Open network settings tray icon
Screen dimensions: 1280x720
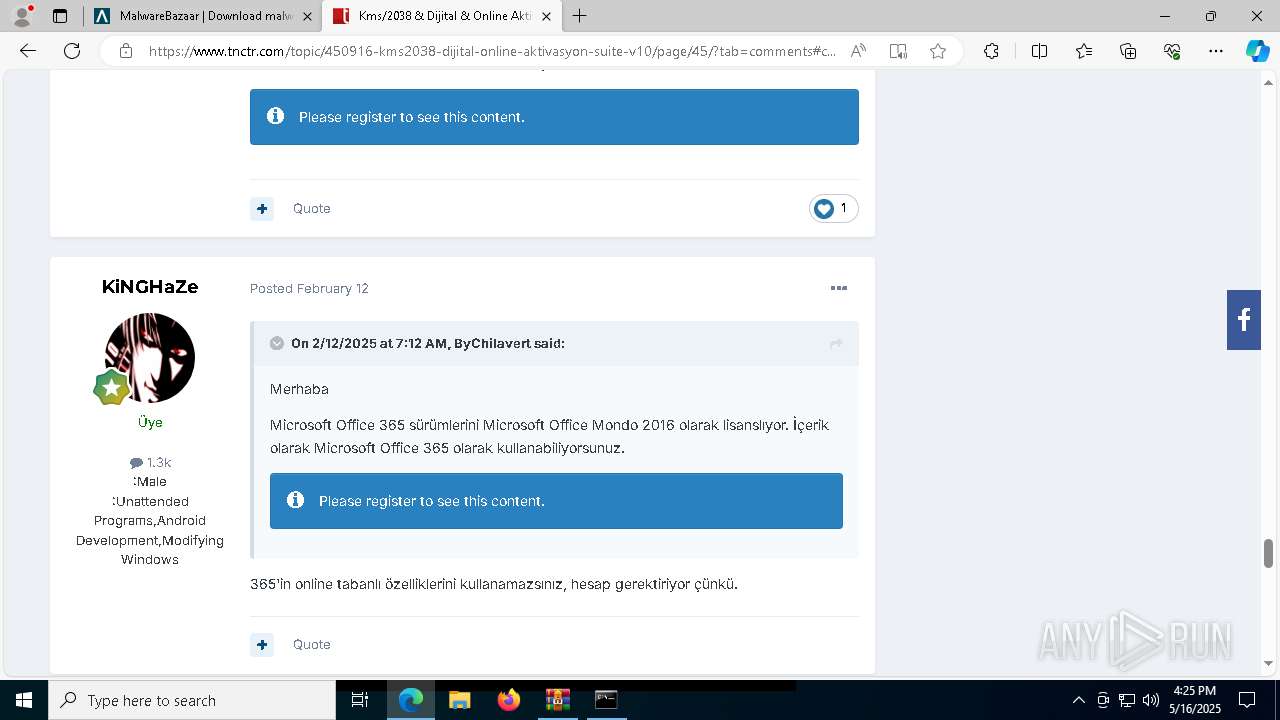pyautogui.click(x=1127, y=700)
